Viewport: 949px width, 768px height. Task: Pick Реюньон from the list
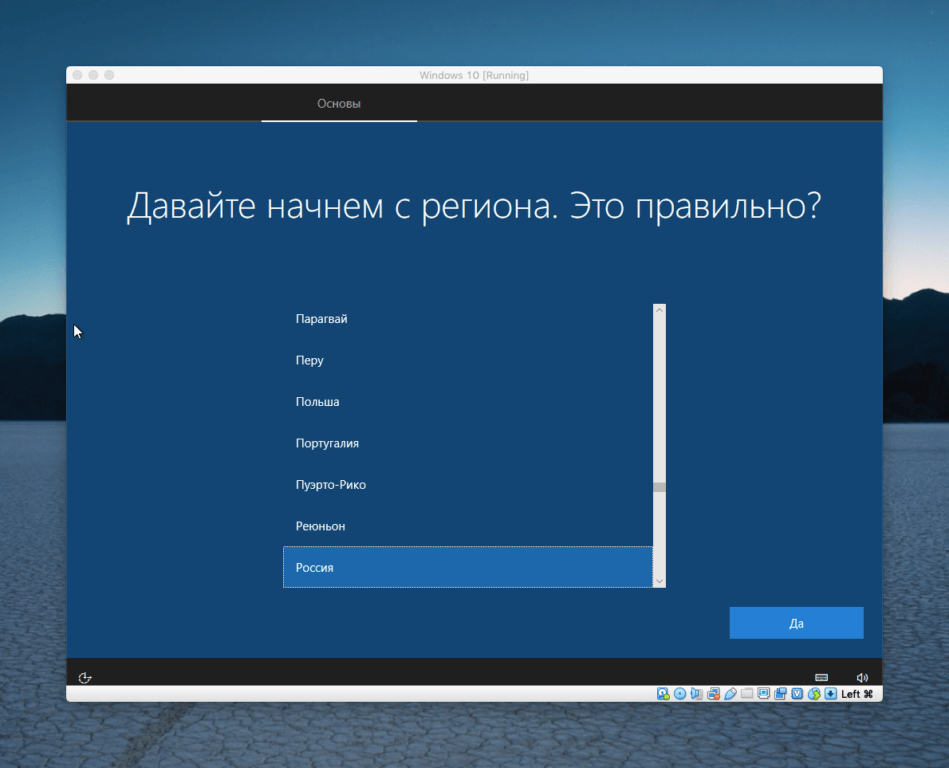tap(468, 527)
